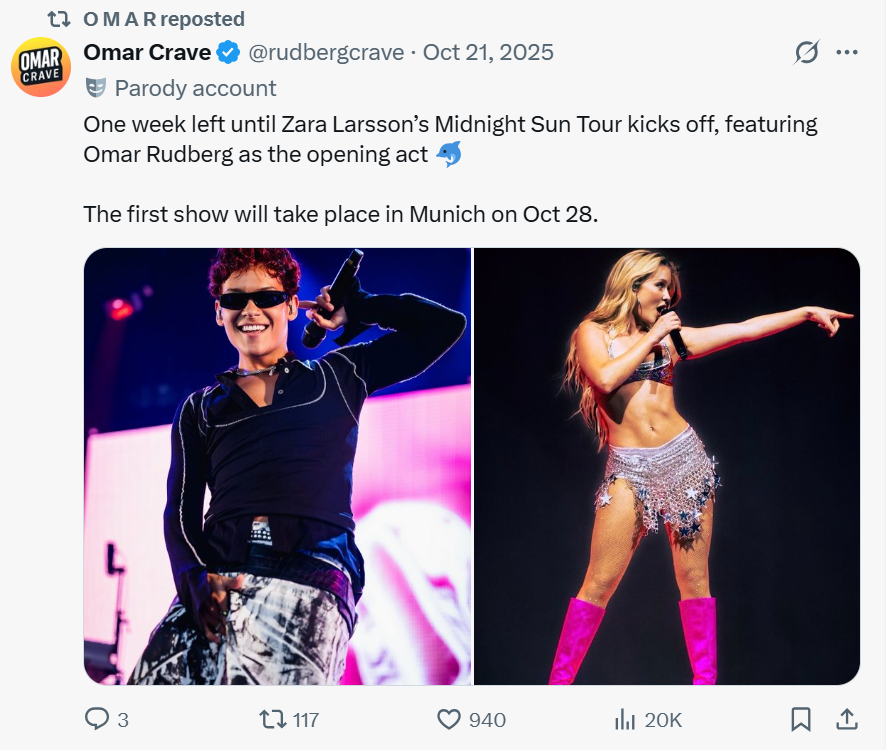The image size is (887, 750).
Task: Open view analytics showing 20K views
Action: click(x=626, y=719)
